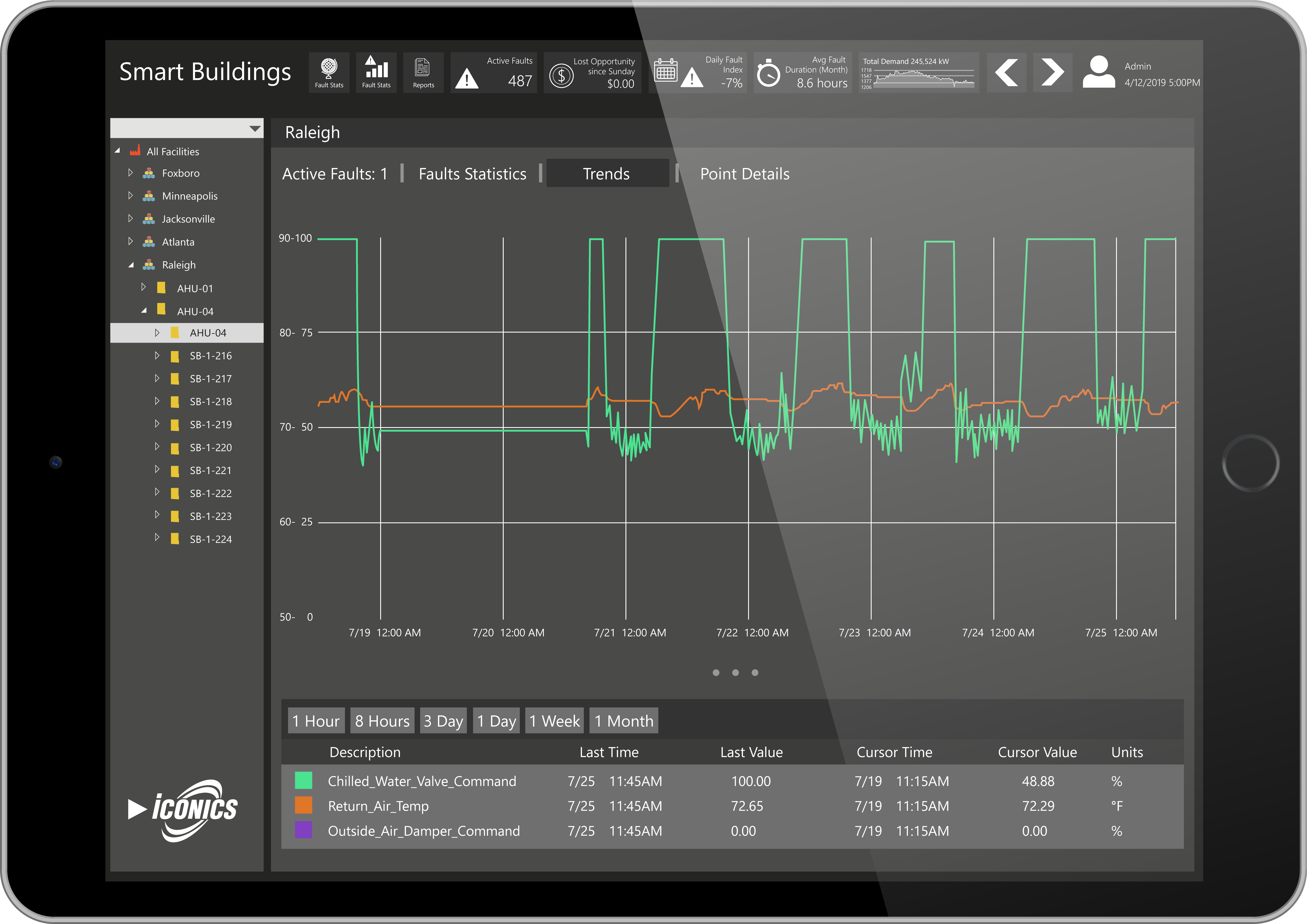The width and height of the screenshot is (1307, 924).
Task: Open the Total Demand kW sparkline chart
Action: tap(919, 73)
